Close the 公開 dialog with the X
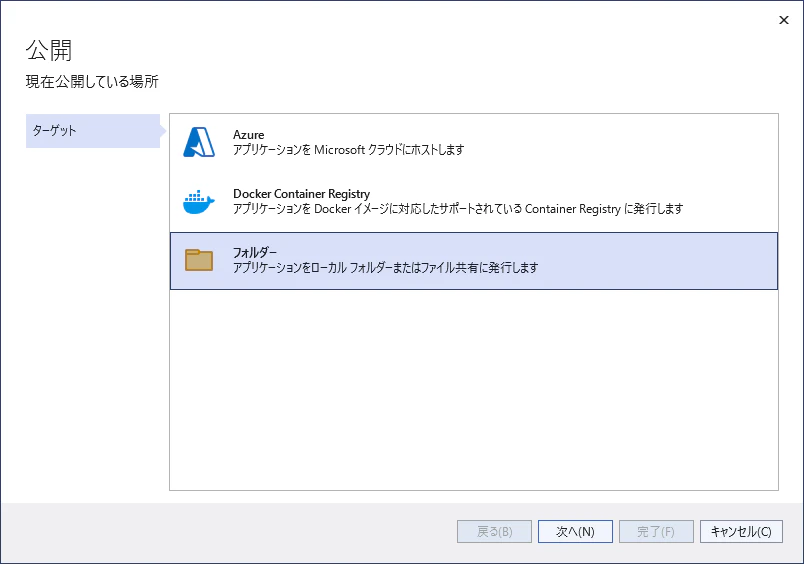804x564 pixels. pyautogui.click(x=783, y=20)
